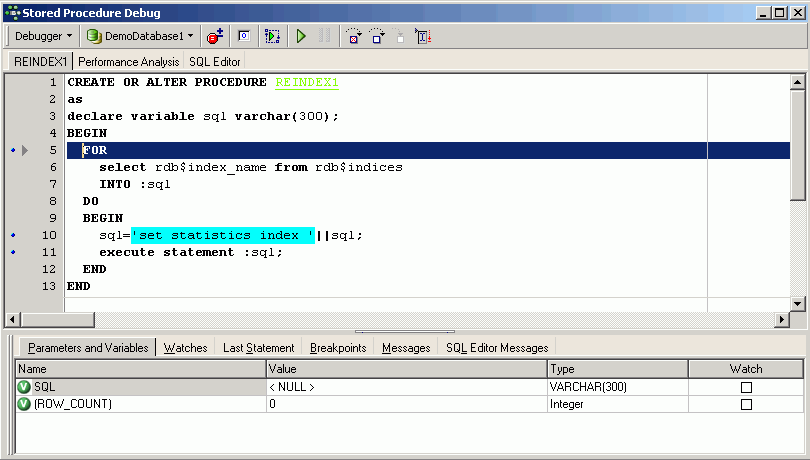Click the Run to Cursor icon
The height and width of the screenshot is (460, 810).
423,36
